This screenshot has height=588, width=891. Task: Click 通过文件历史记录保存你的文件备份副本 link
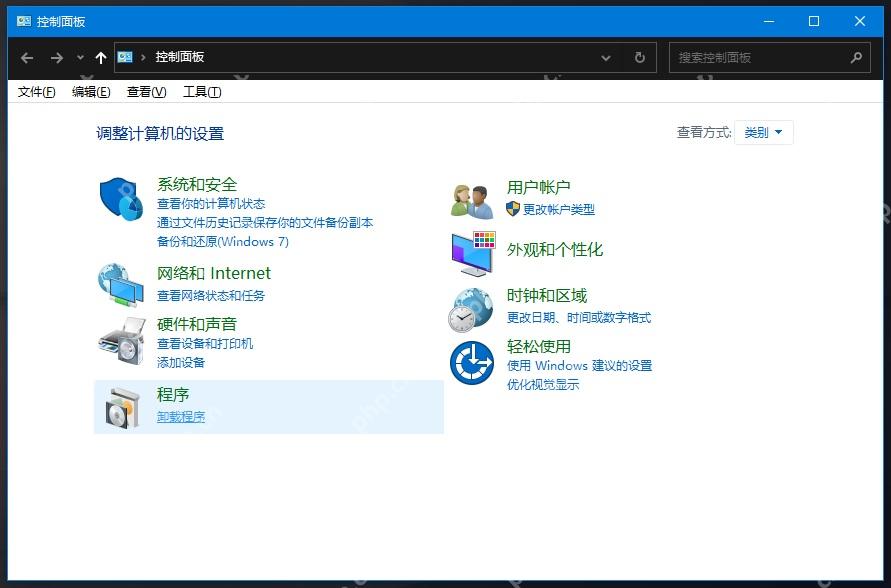[x=265, y=222]
